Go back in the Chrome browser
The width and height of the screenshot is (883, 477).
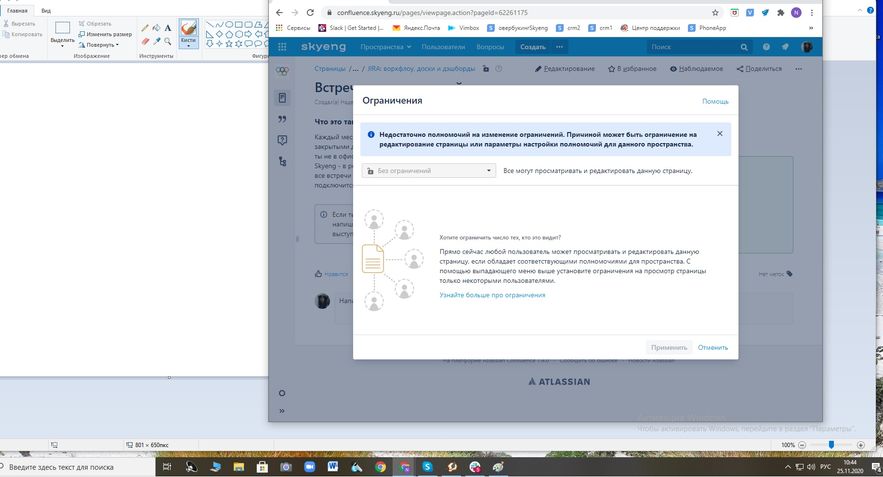[x=279, y=12]
